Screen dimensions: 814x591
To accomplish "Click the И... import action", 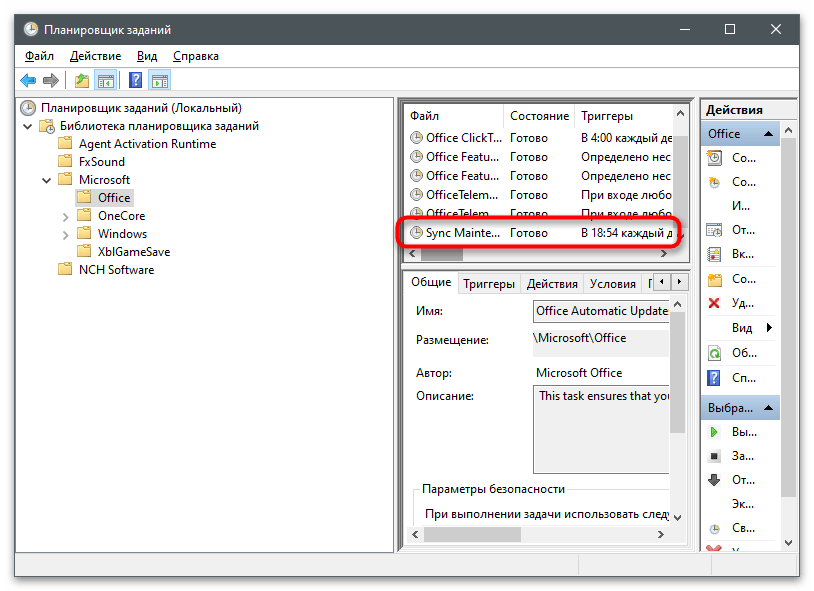I will pyautogui.click(x=740, y=206).
